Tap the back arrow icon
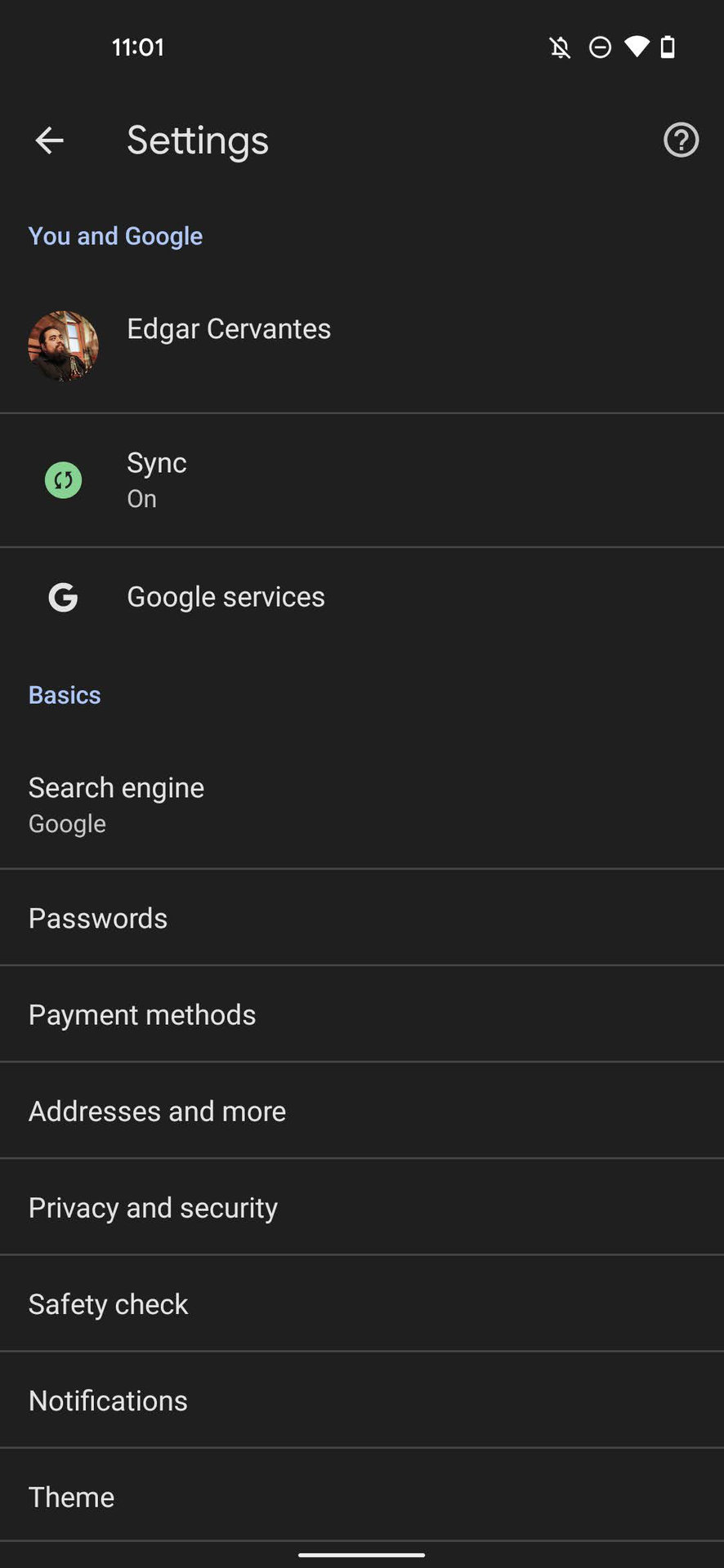724x1568 pixels. 49,140
